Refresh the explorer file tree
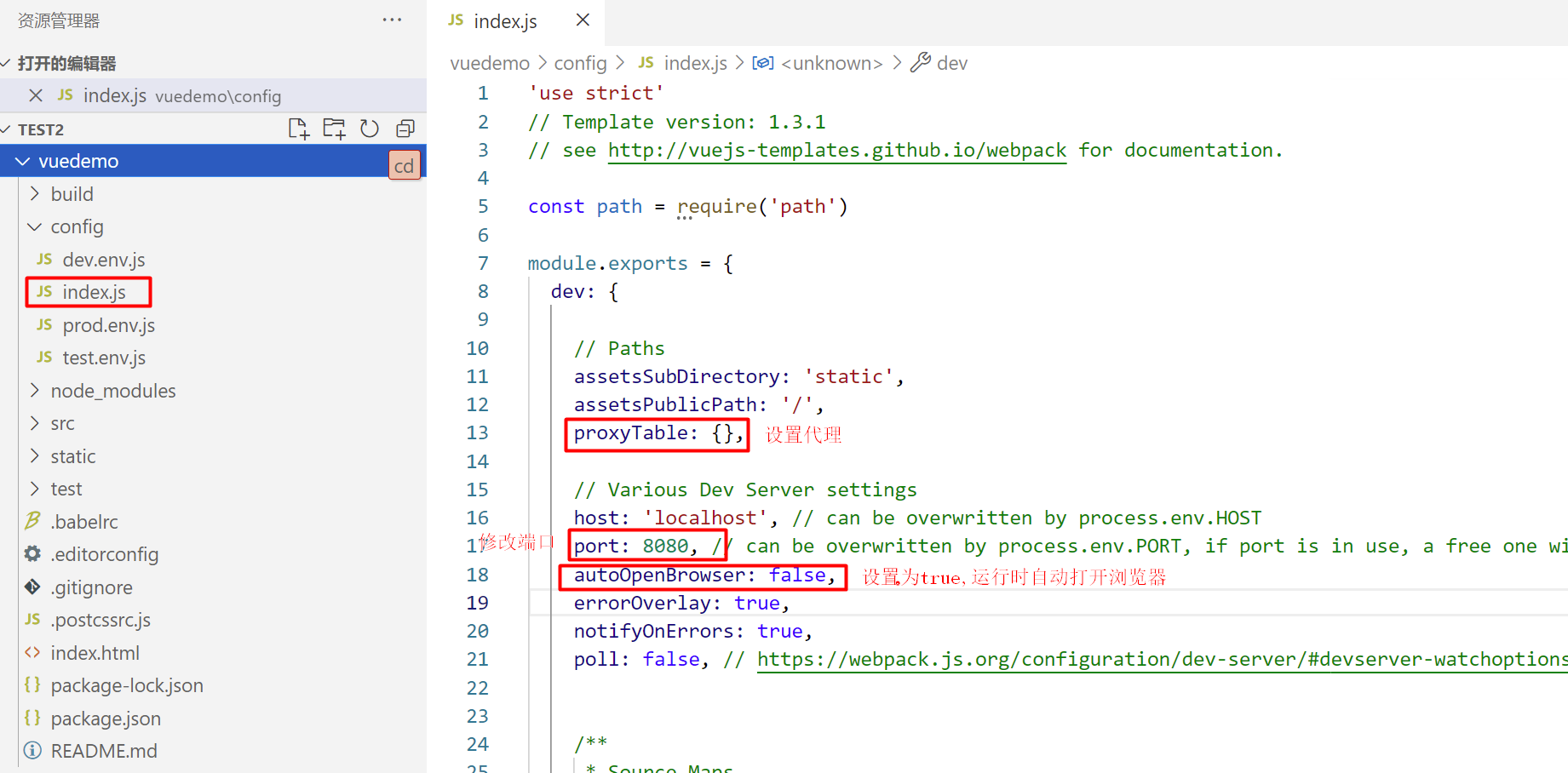1568x773 pixels. [370, 129]
